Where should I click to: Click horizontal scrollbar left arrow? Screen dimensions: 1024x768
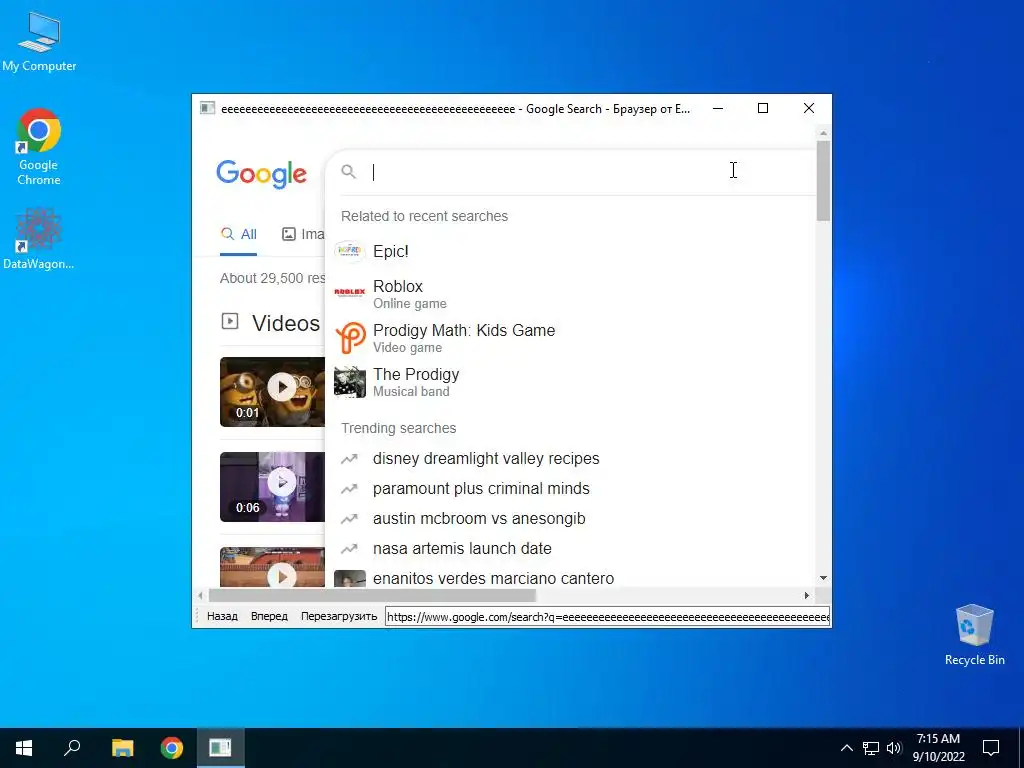coord(200,596)
